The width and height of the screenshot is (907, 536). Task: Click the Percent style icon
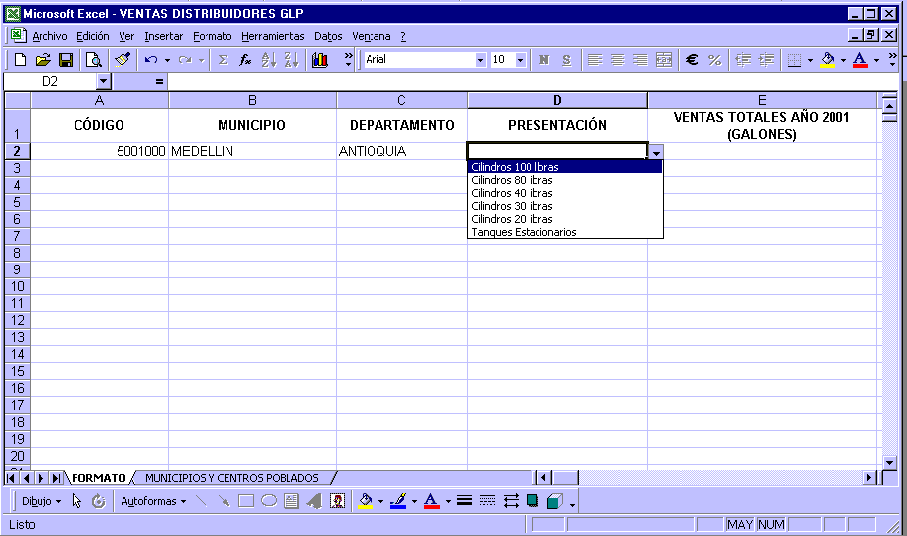click(714, 60)
